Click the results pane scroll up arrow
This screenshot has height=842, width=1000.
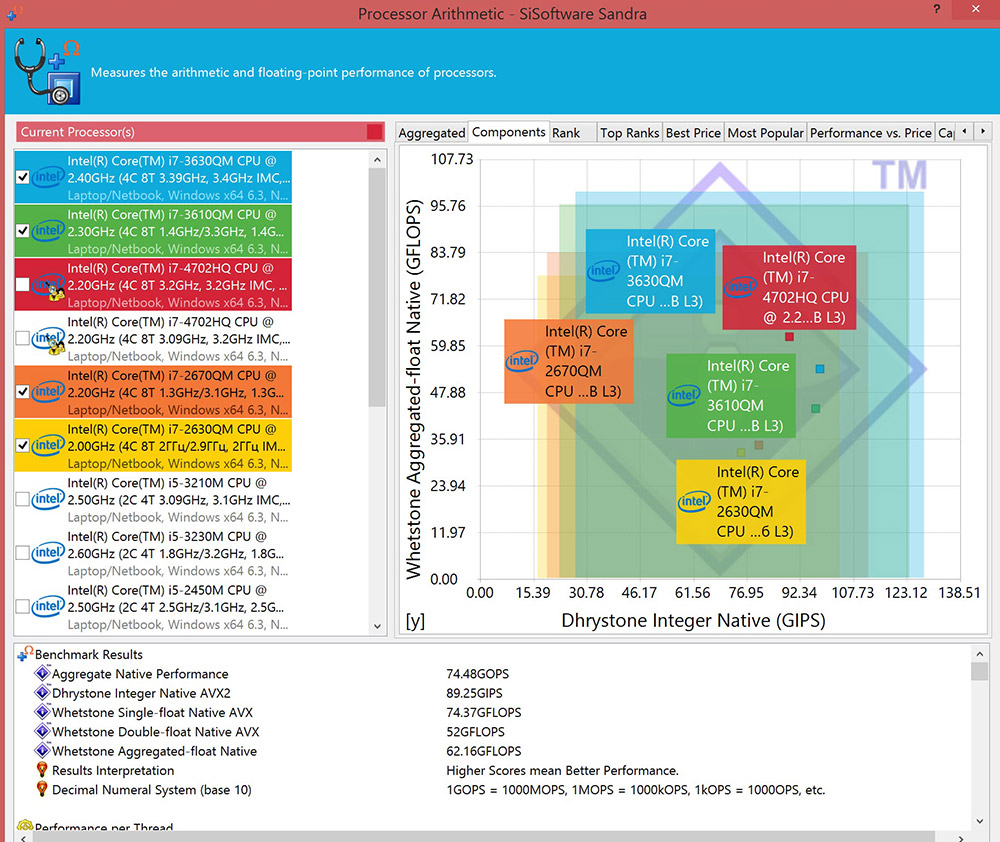click(979, 654)
